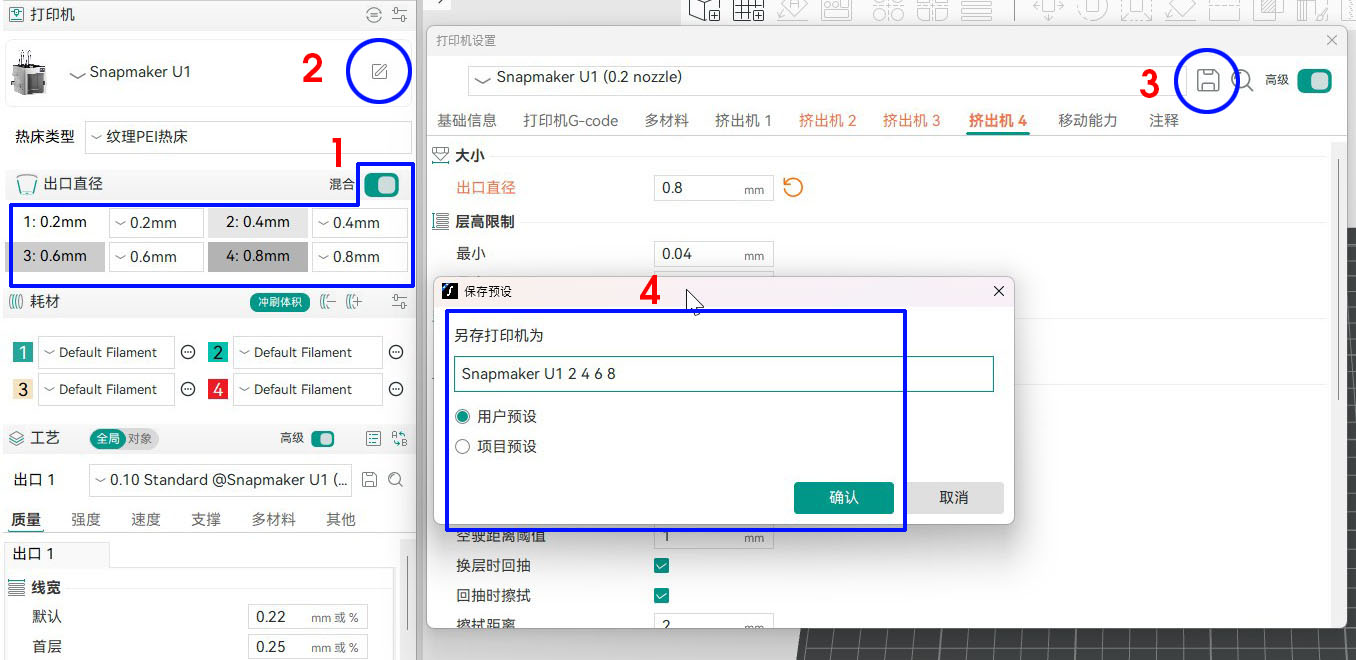Open filament section sliders settings icon
The width and height of the screenshot is (1356, 660).
400,301
